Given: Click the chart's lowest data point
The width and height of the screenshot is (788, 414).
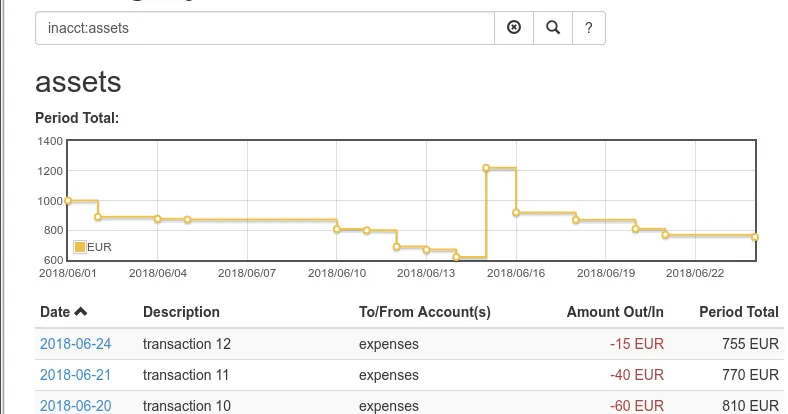Looking at the screenshot, I should [456, 257].
